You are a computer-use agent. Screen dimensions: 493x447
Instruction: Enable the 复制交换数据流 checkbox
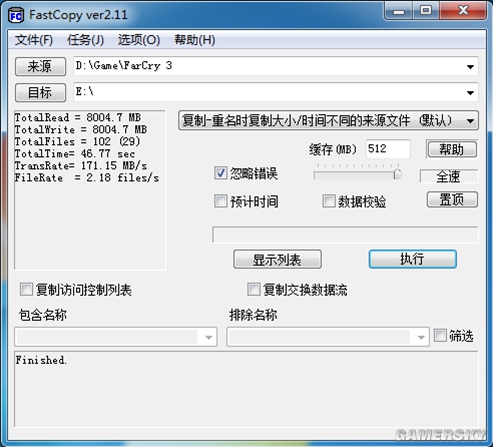coord(253,289)
